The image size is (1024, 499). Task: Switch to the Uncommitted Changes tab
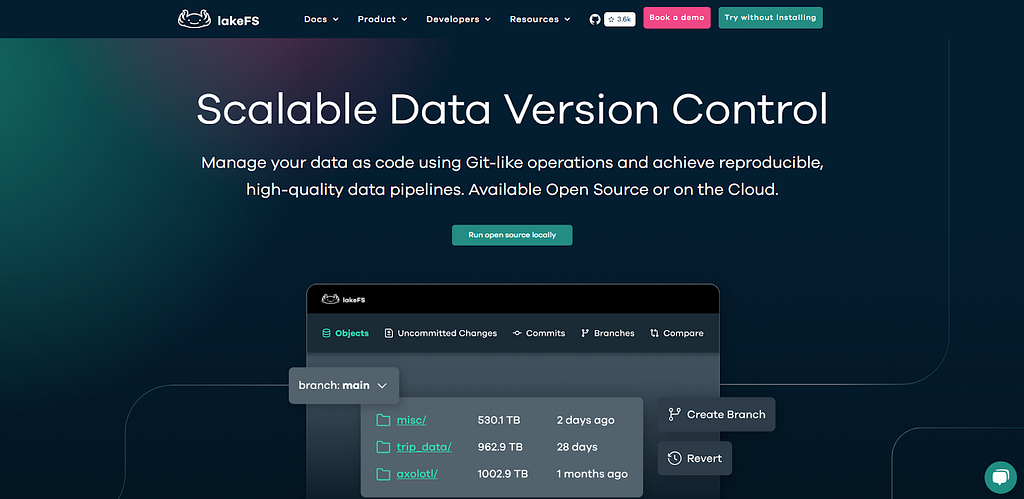click(x=441, y=333)
